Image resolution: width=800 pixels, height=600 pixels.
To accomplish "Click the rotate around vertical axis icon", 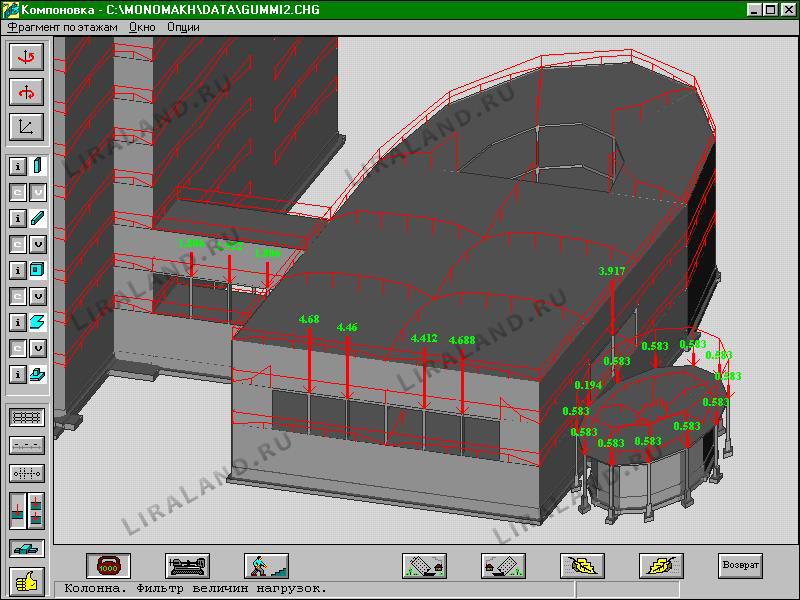I will [26, 57].
